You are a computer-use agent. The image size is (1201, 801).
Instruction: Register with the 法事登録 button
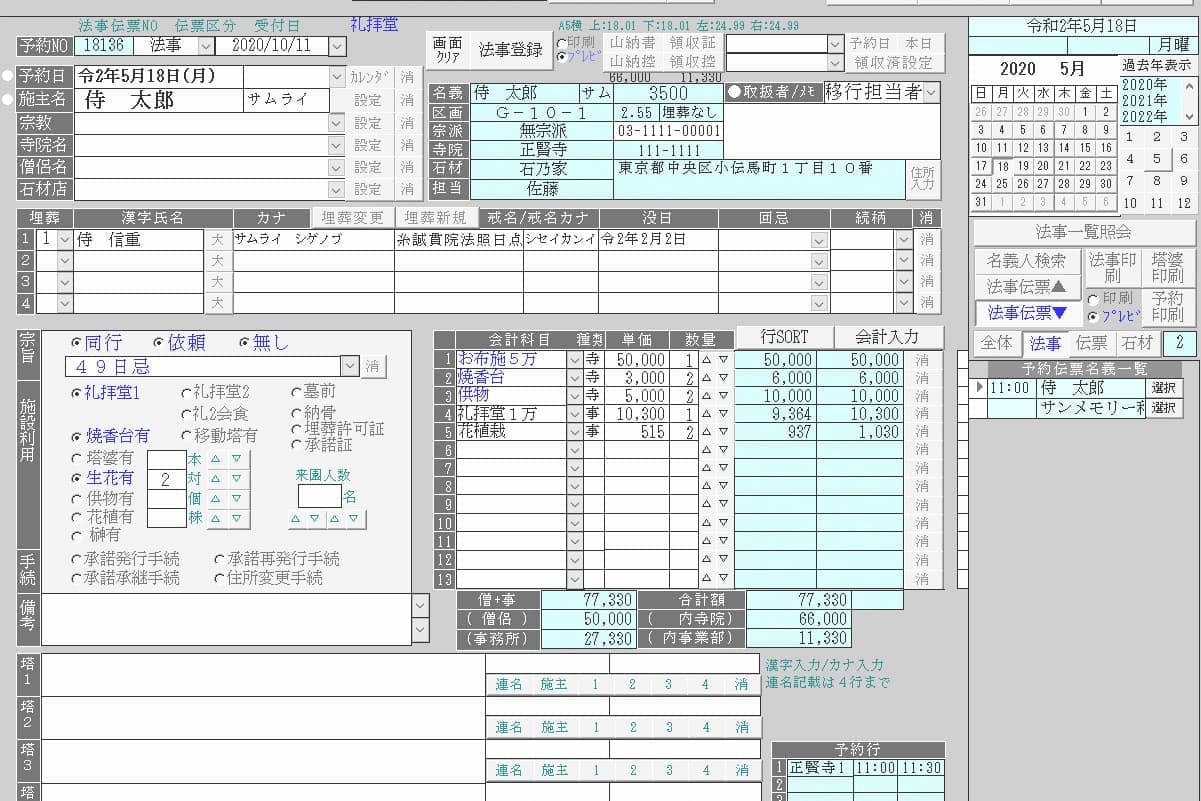[x=510, y=49]
